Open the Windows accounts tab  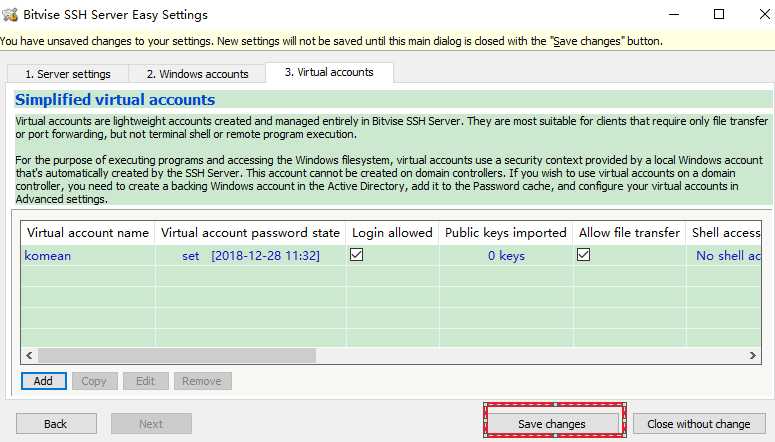tap(197, 74)
